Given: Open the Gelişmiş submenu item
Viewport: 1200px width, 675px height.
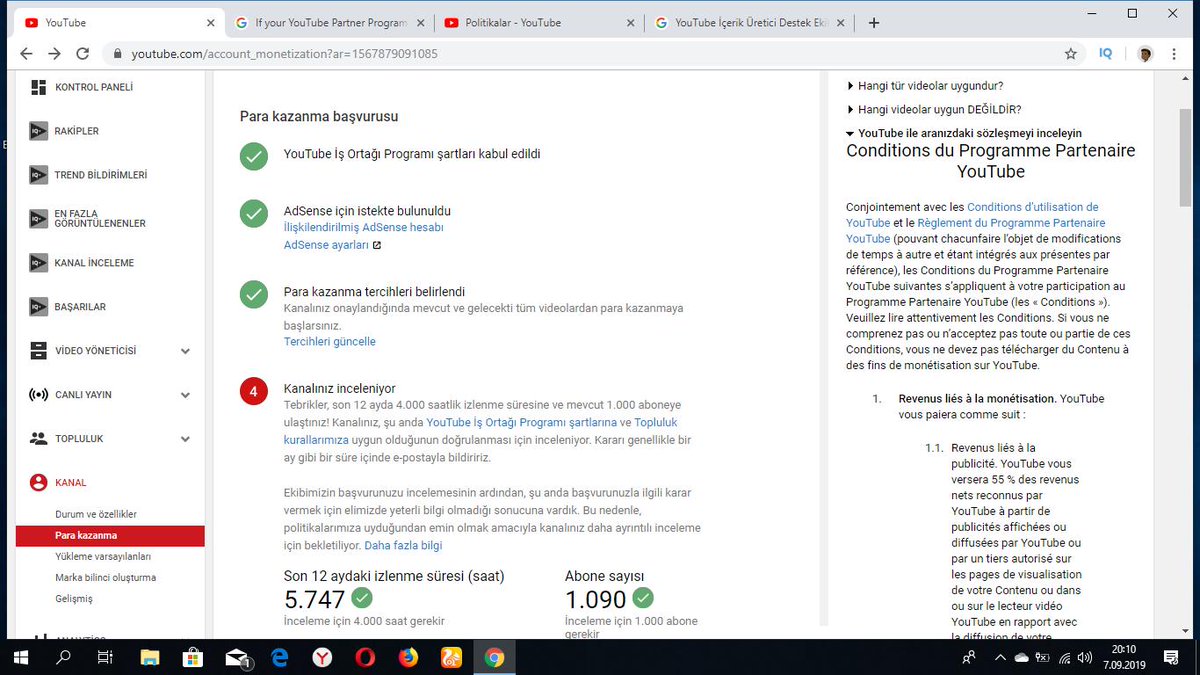Looking at the screenshot, I should tap(74, 599).
